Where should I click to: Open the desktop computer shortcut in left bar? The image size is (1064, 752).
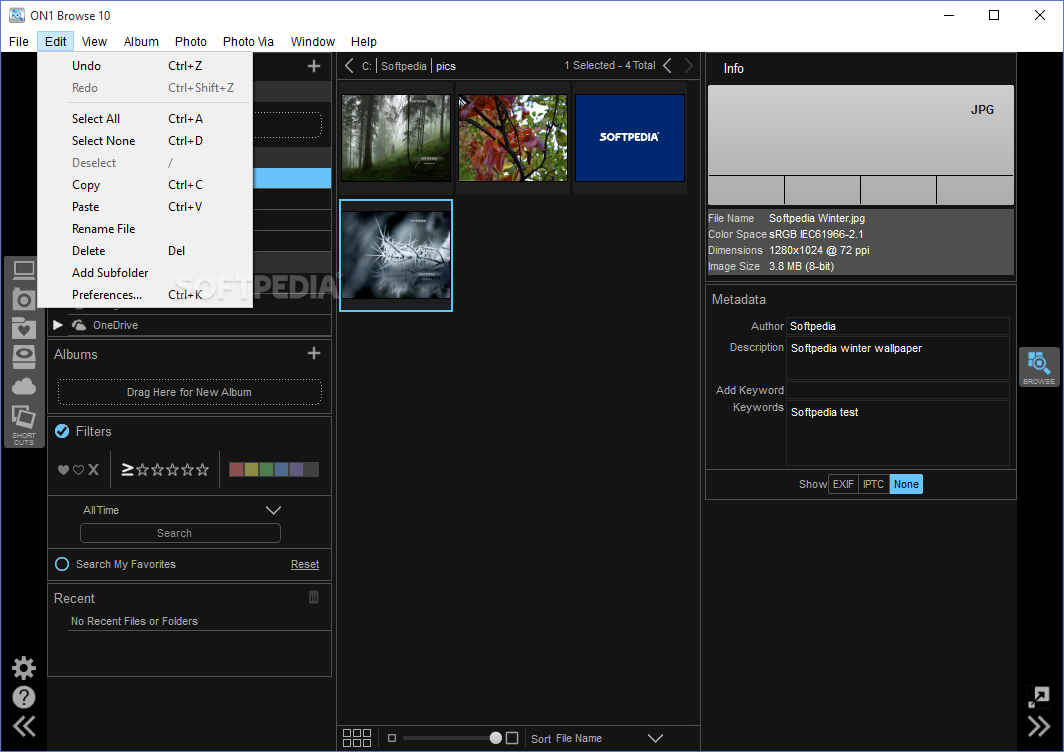tap(24, 270)
